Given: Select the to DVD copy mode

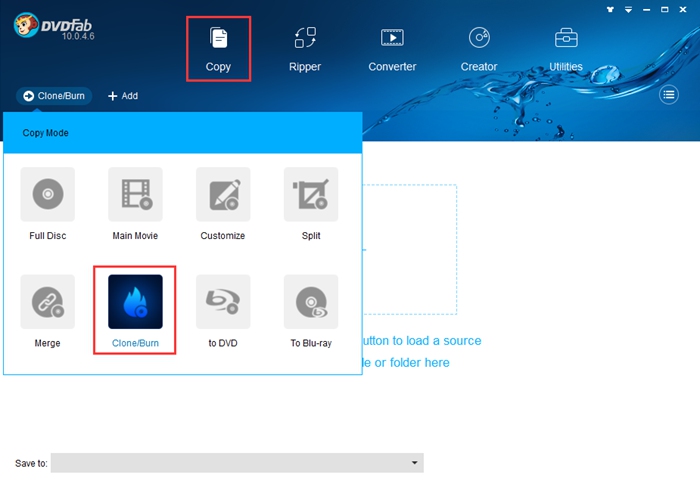Looking at the screenshot, I should pos(223,312).
